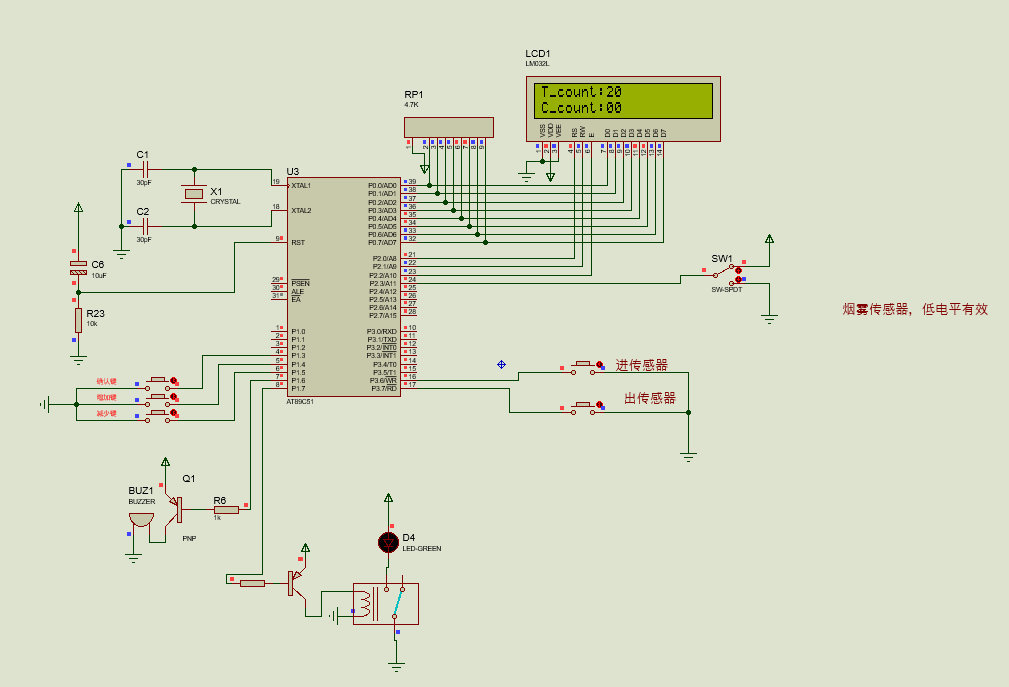Click the XTAL1 pin label on U3
This screenshot has height=687, width=1009.
(x=301, y=186)
